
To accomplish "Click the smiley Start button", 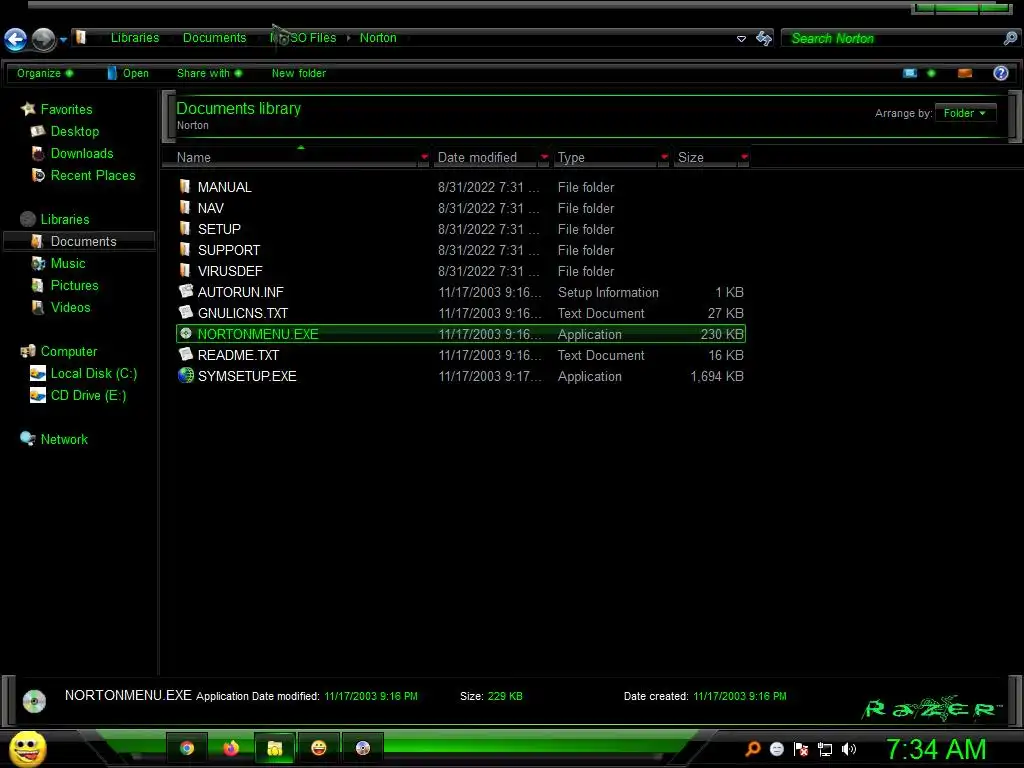I will pyautogui.click(x=27, y=748).
